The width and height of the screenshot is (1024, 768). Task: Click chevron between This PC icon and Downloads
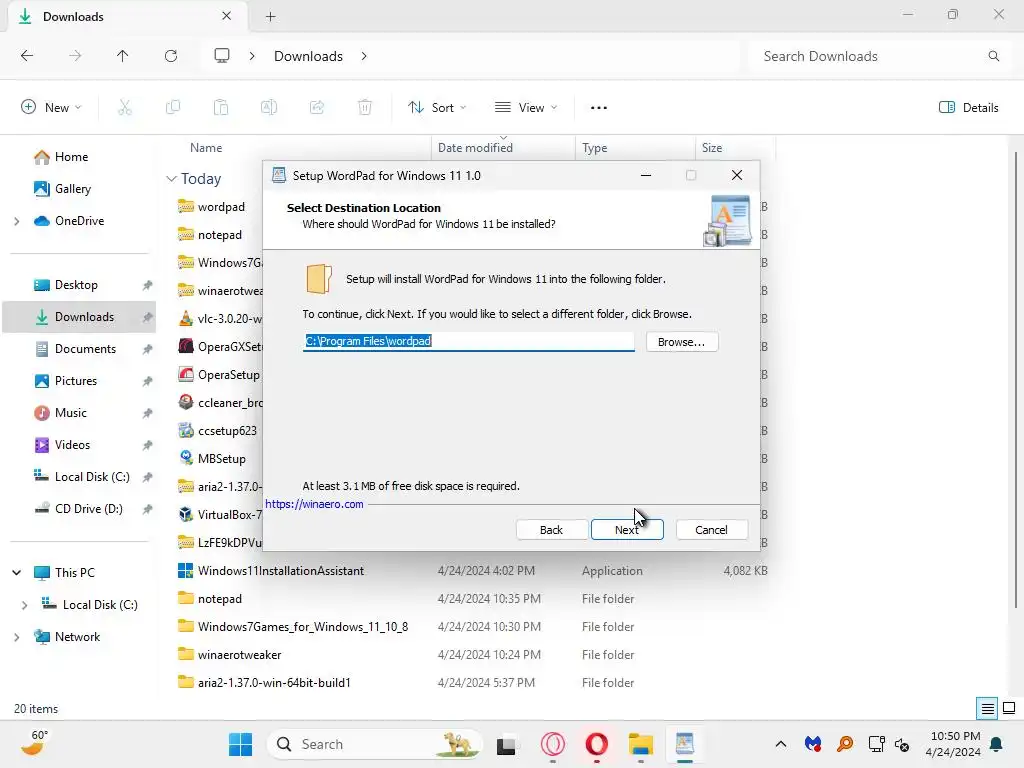coord(252,56)
